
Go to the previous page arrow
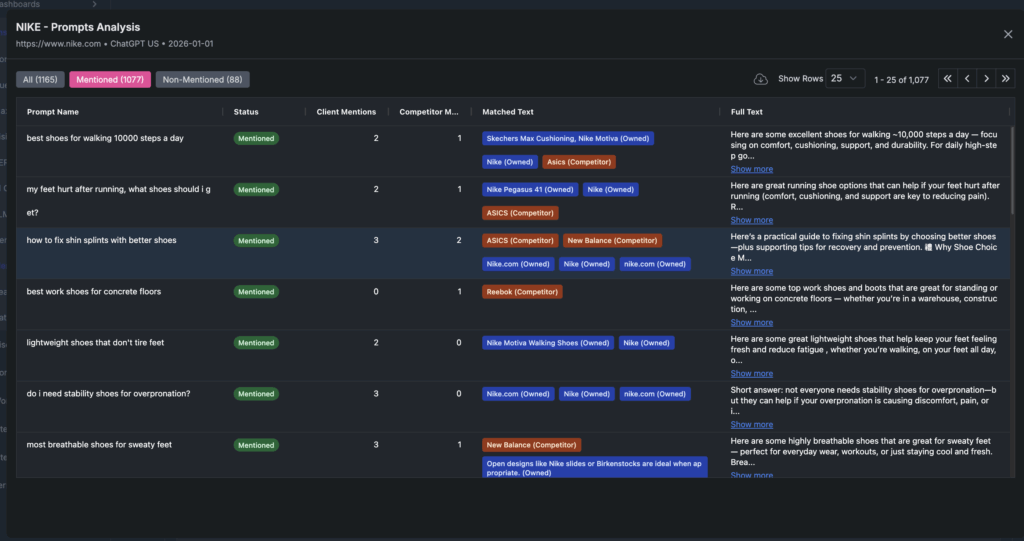pos(967,79)
